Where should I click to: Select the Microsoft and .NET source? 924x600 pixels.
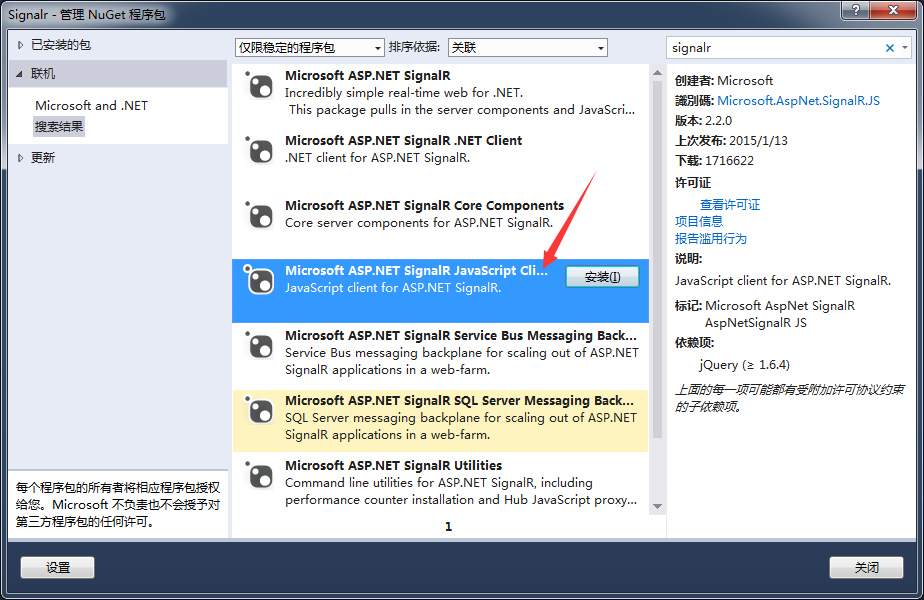click(x=91, y=106)
